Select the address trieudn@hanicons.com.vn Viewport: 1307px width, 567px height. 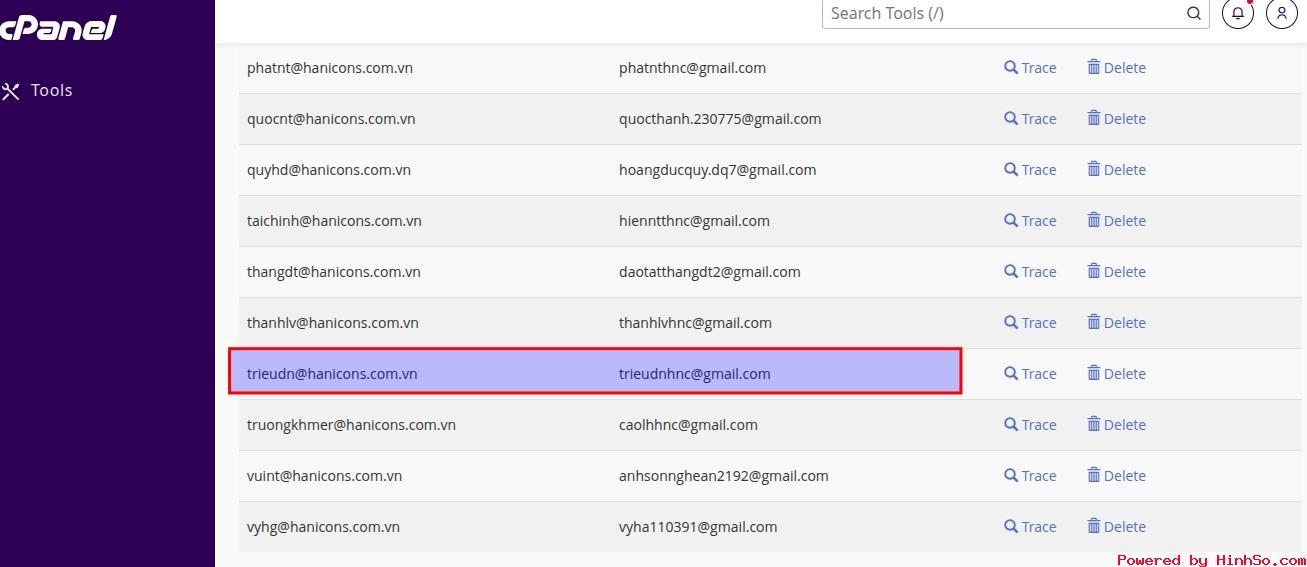point(332,374)
